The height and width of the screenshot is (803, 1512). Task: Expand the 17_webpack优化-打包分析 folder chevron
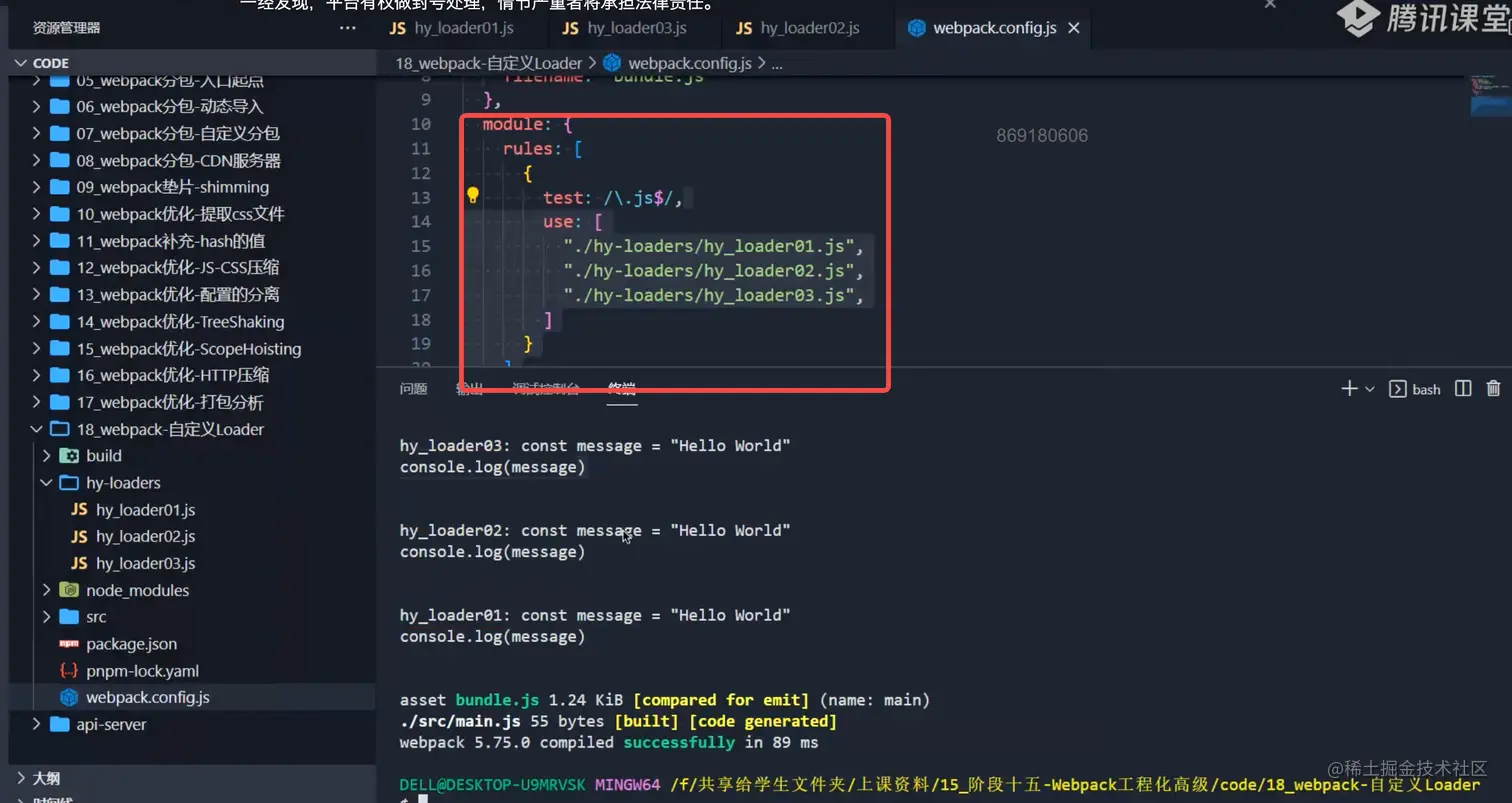pyautogui.click(x=37, y=402)
